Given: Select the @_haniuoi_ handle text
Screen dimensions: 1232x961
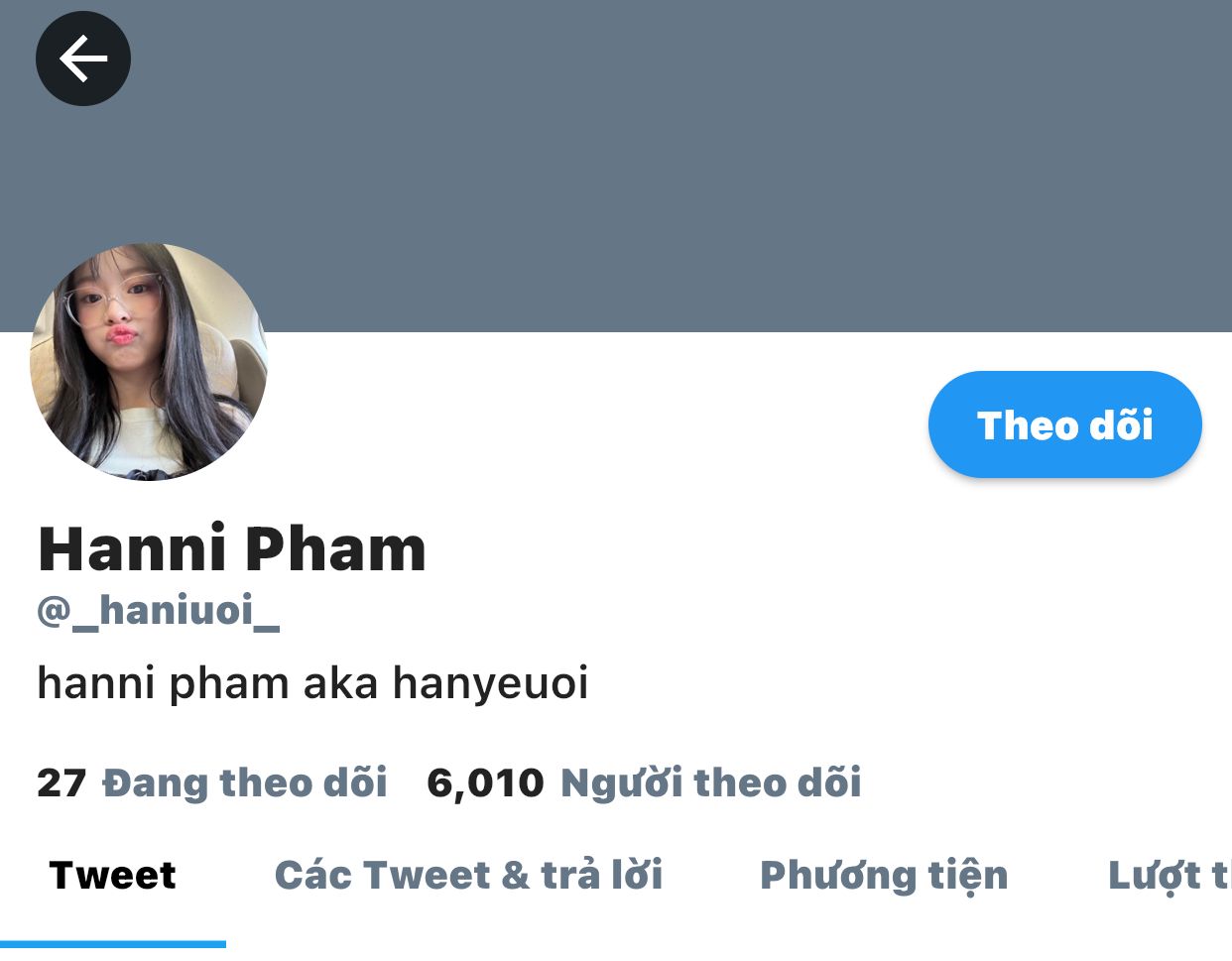Looking at the screenshot, I should point(159,610).
